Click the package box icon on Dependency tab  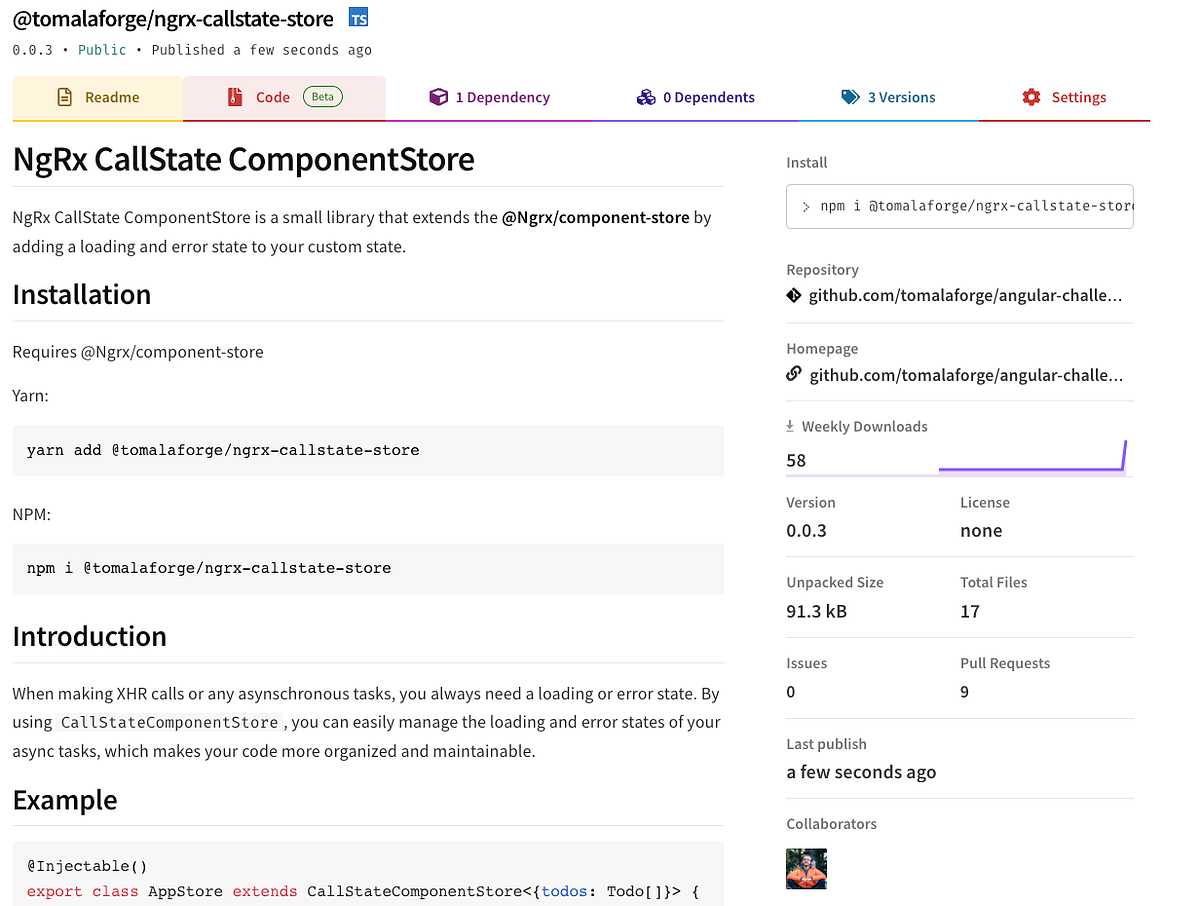pos(438,96)
